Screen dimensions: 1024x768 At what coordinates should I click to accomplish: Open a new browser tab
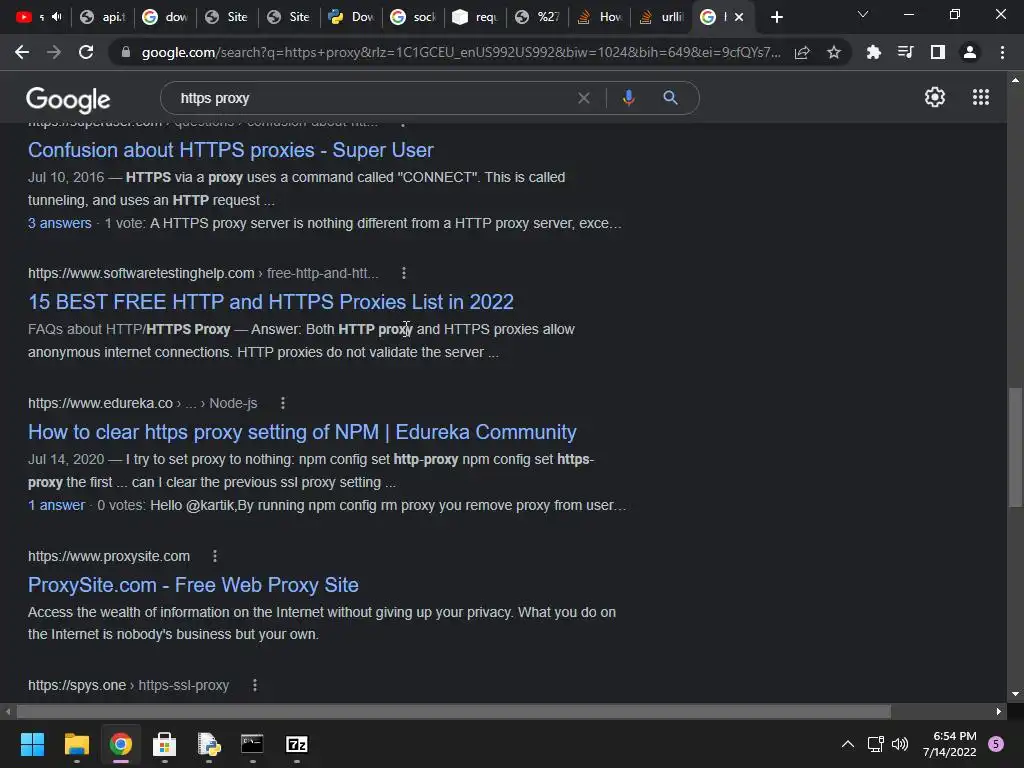[776, 17]
